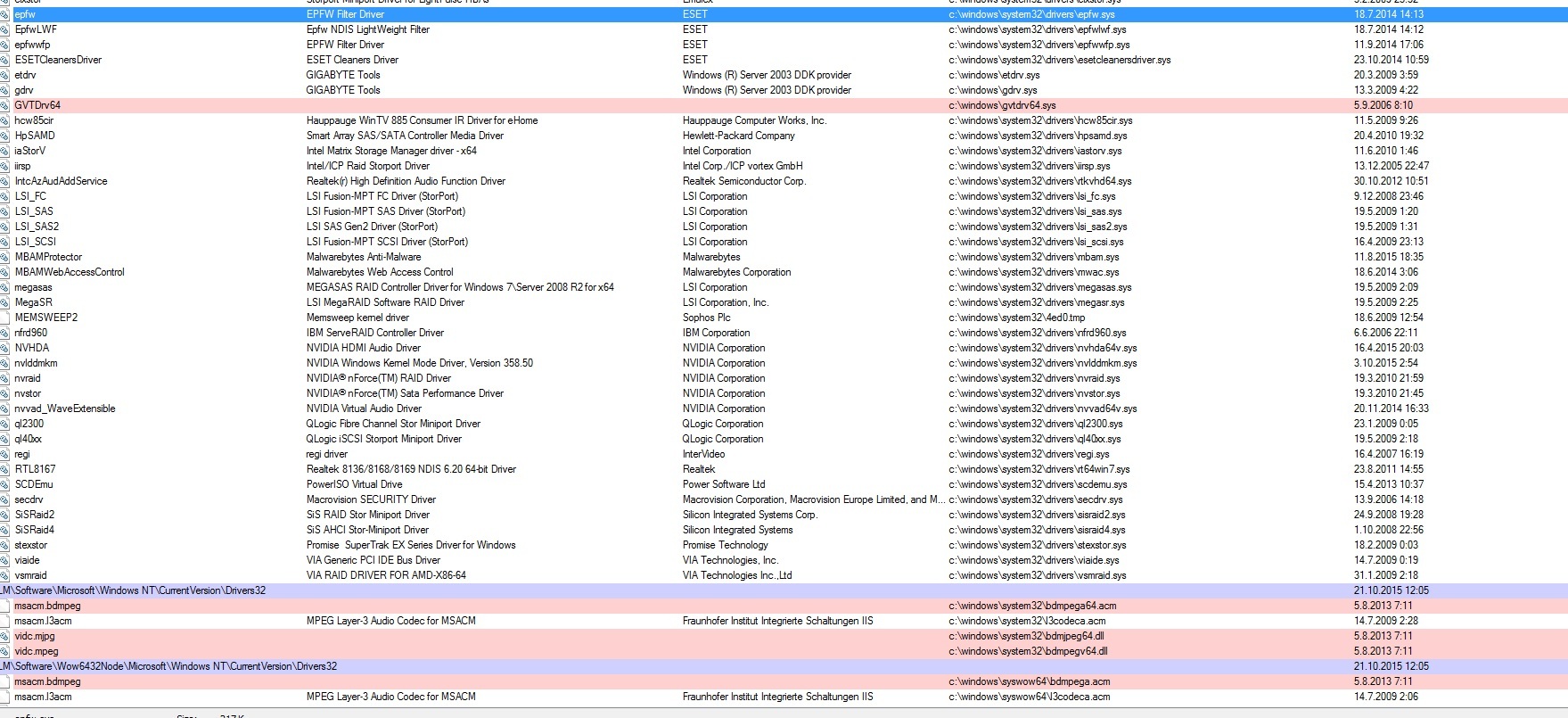Click the Hewlett-Packard Company publisher cell

(x=739, y=136)
